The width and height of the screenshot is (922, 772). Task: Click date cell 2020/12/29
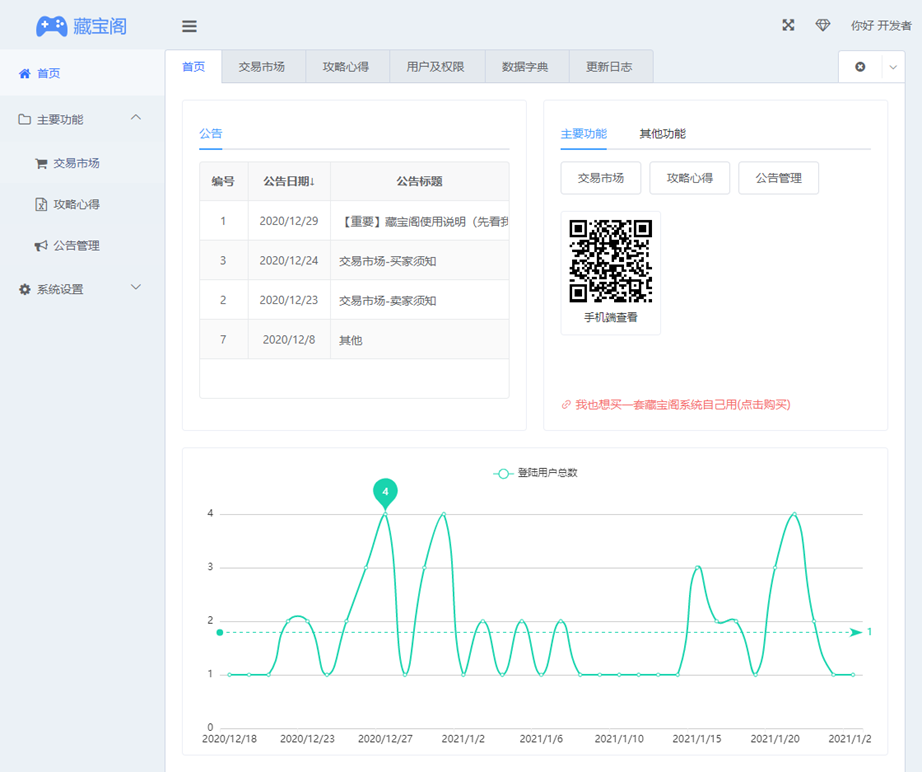pos(289,221)
